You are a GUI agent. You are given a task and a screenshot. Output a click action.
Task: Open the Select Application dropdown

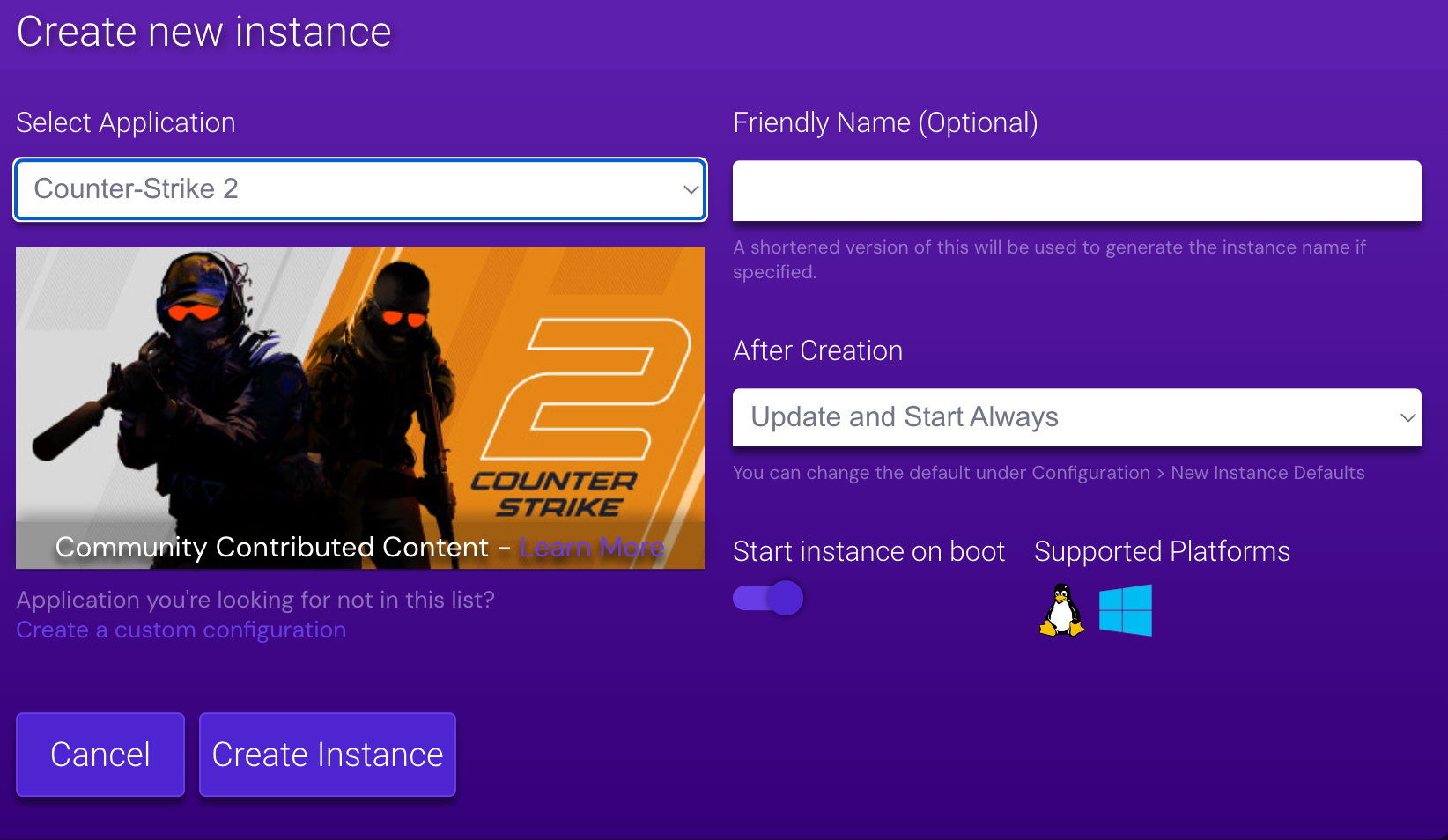(359, 189)
